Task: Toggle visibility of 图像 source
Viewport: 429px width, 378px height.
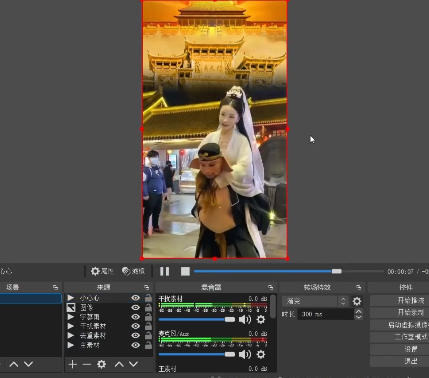Action: click(135, 307)
